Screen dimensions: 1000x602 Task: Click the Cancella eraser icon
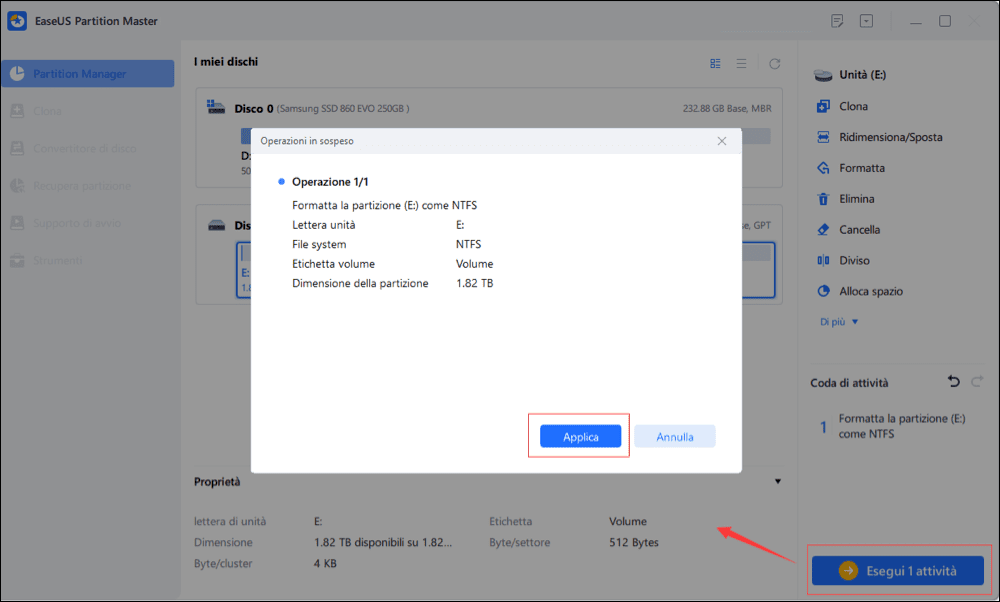tap(823, 230)
